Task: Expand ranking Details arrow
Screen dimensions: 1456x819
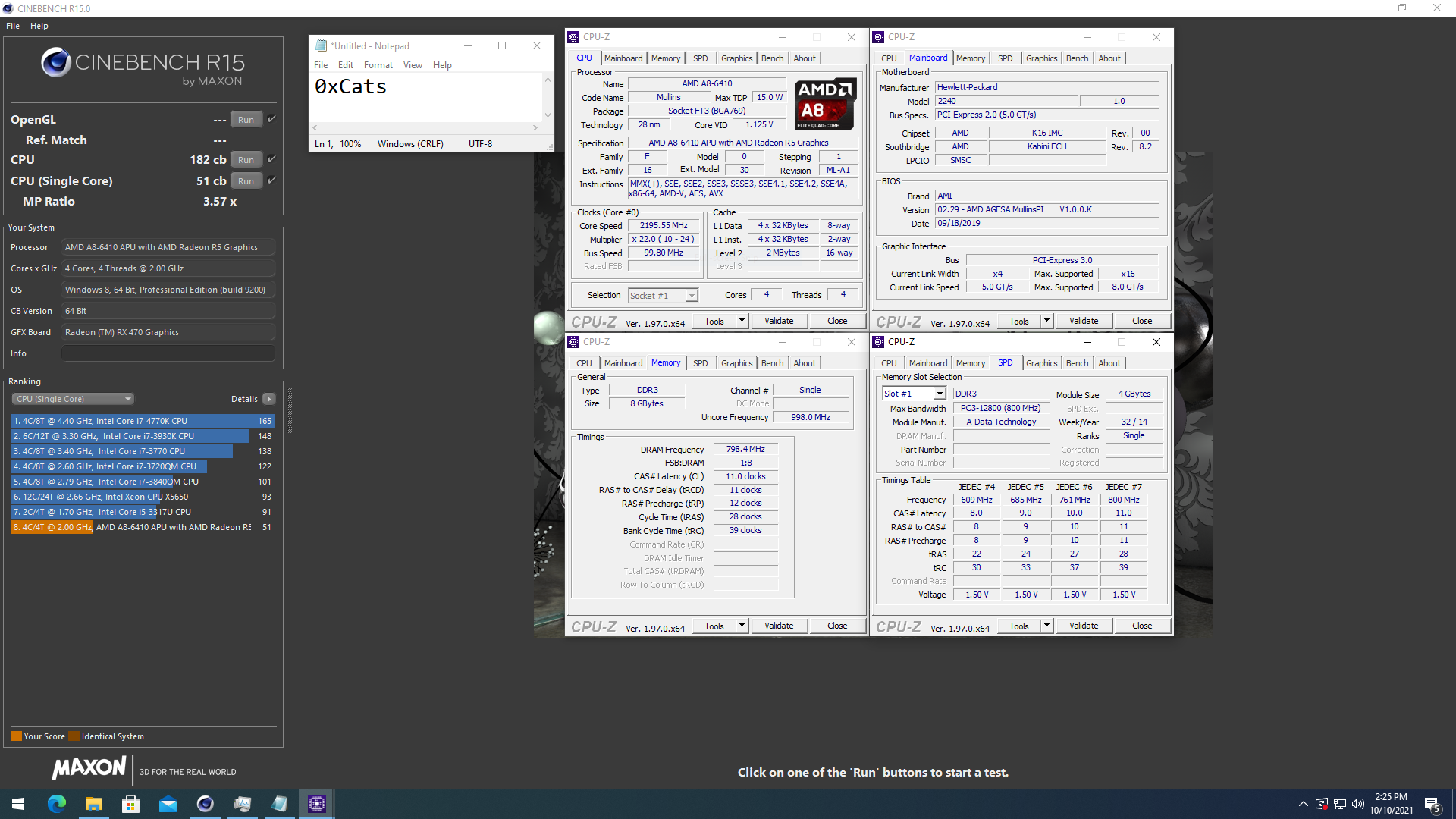Action: coord(269,399)
